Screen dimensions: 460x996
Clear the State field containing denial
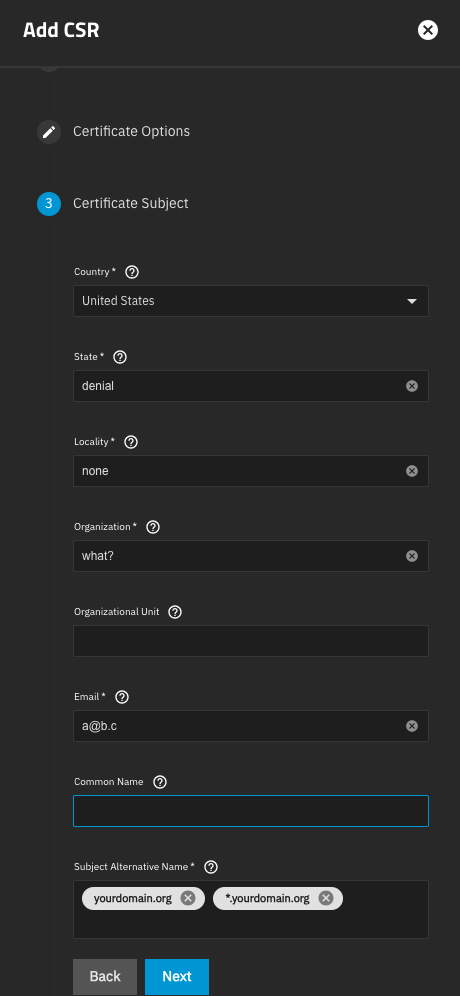pyautogui.click(x=412, y=386)
